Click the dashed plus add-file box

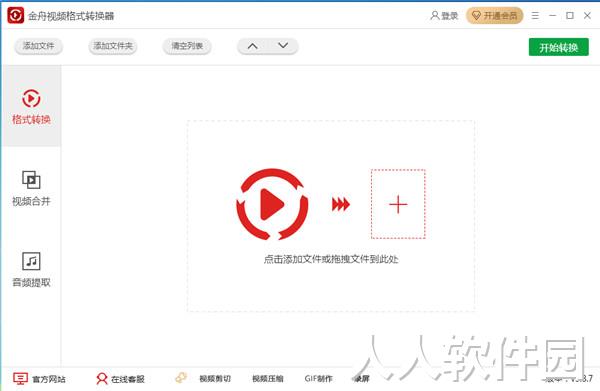[x=398, y=204]
